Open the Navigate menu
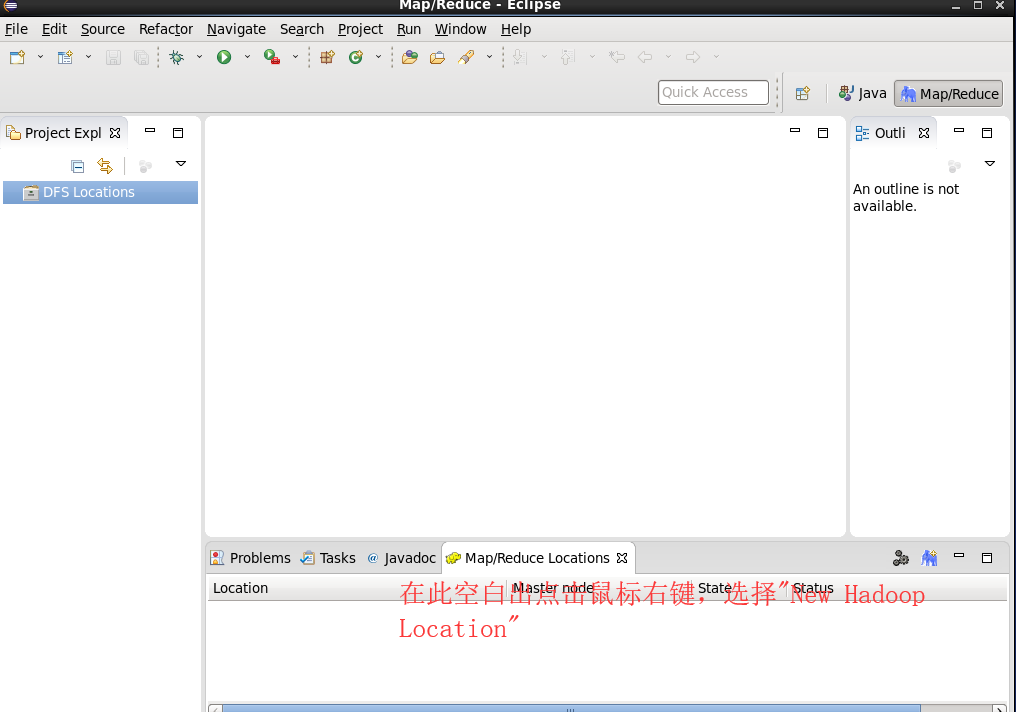The width and height of the screenshot is (1016, 712). coord(236,29)
